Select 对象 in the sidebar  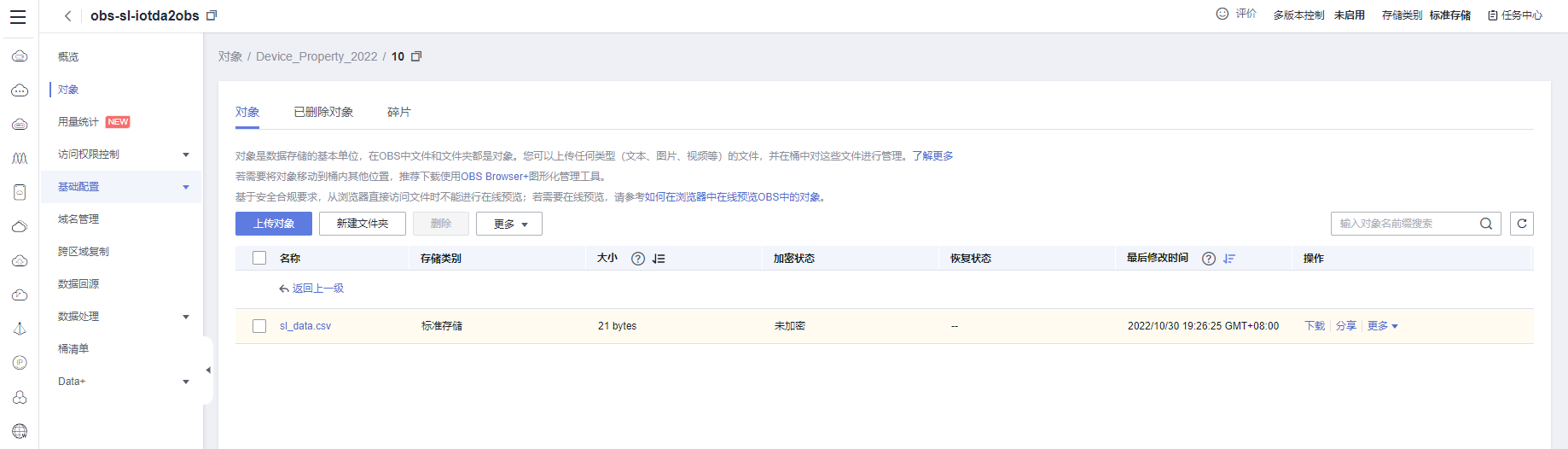[x=68, y=90]
